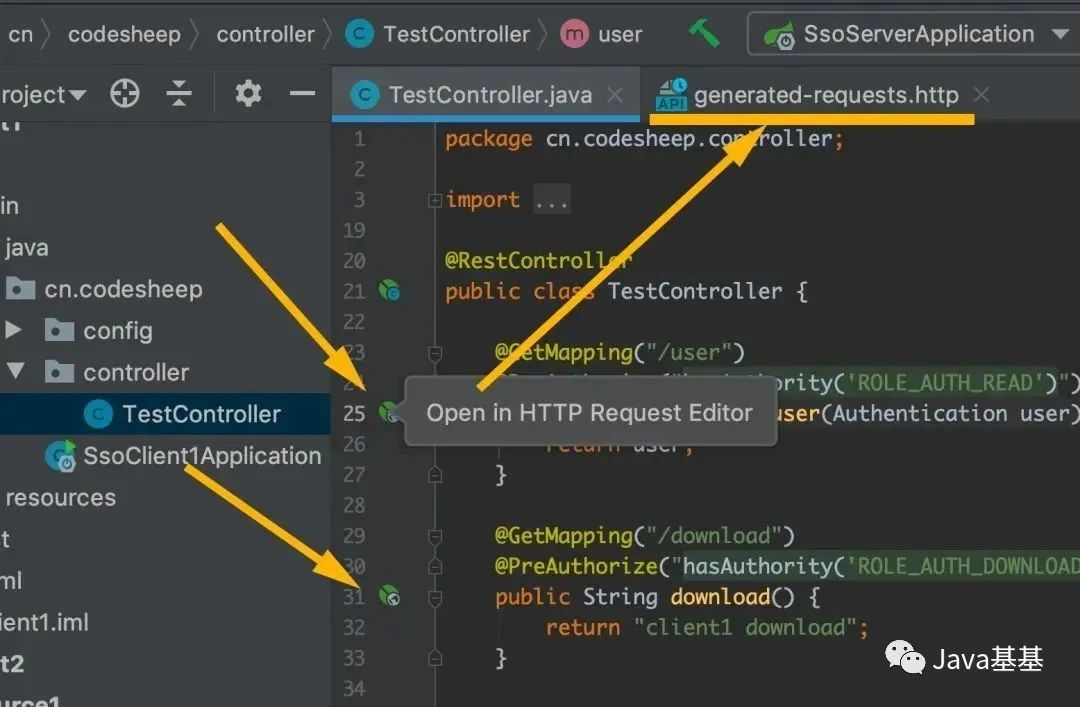Viewport: 1080px width, 707px height.
Task: Expand the config folder
Action: [x=13, y=330]
